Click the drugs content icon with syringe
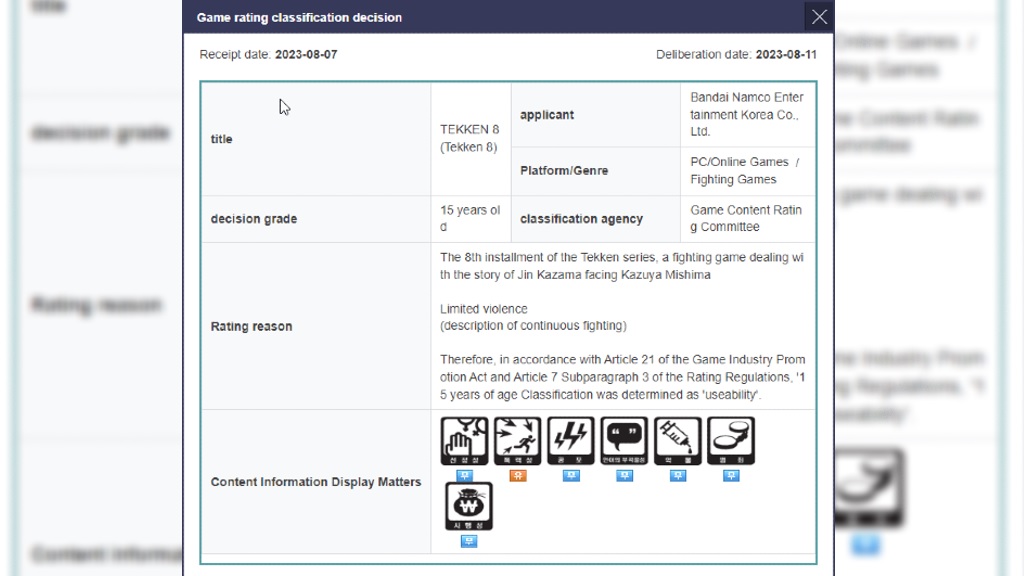This screenshot has height=576, width=1024. click(x=678, y=441)
